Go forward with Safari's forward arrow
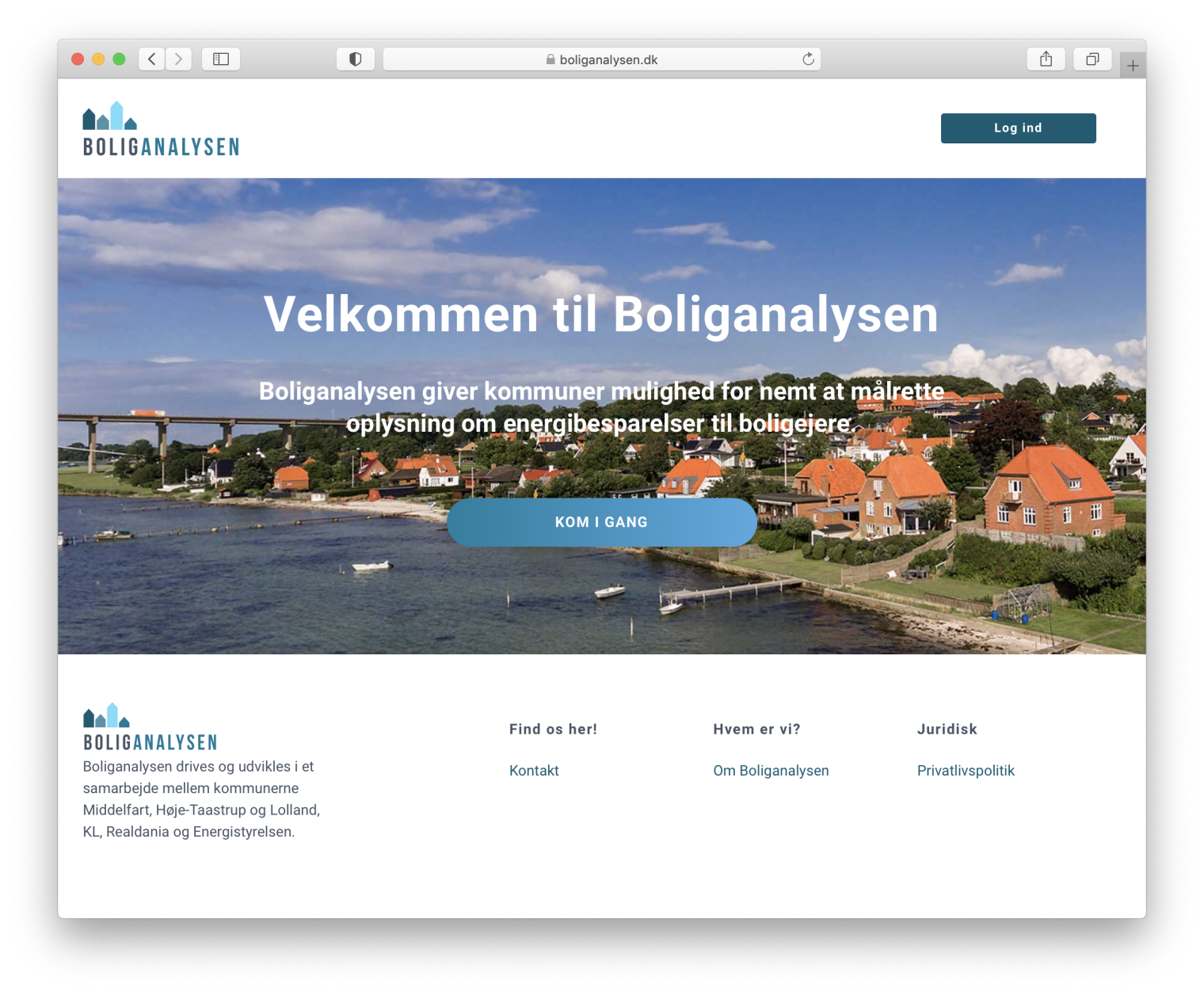 click(x=179, y=59)
